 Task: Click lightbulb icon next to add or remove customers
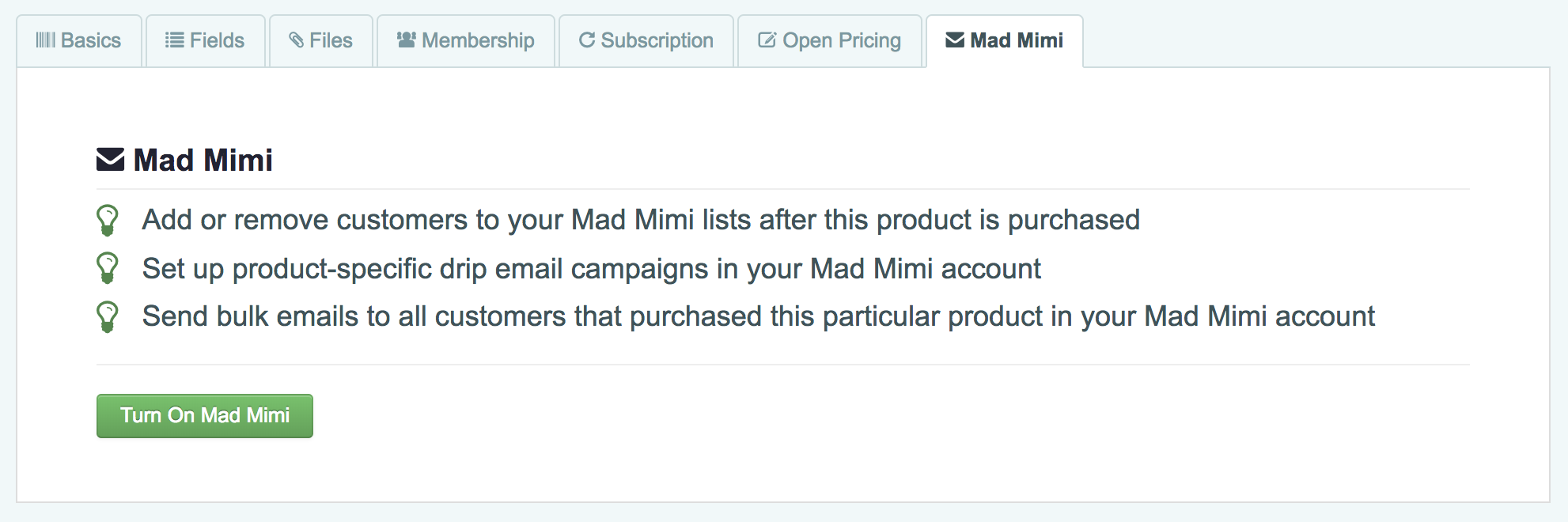108,221
